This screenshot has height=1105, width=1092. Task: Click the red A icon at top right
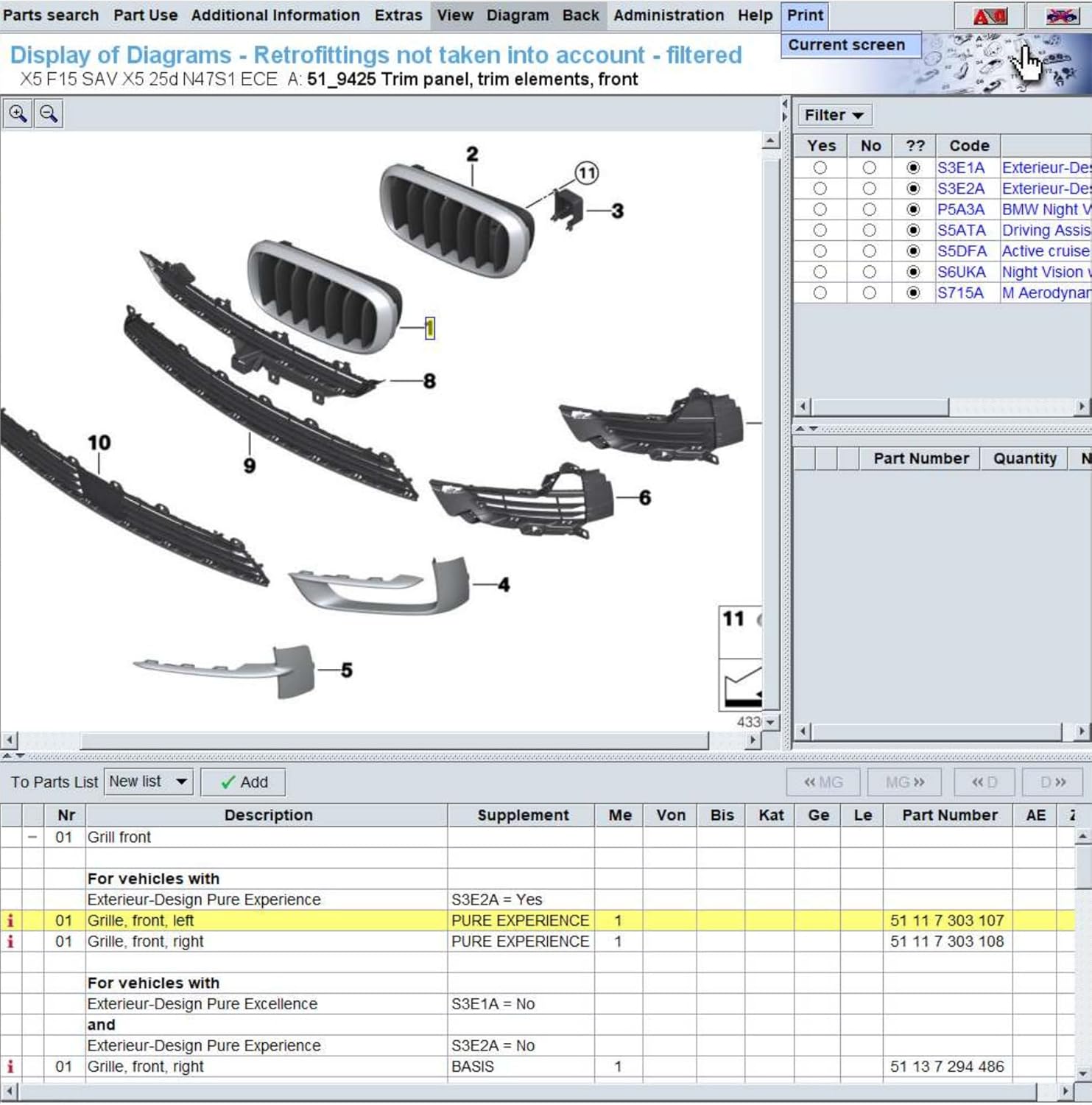989,15
